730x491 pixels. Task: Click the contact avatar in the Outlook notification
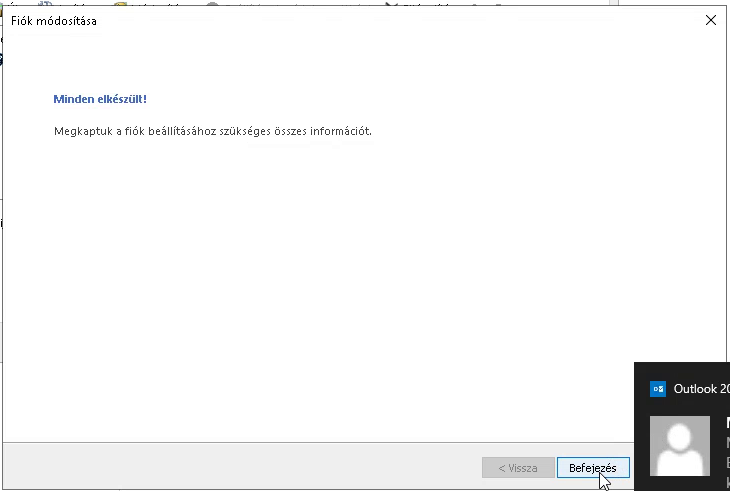coord(680,446)
